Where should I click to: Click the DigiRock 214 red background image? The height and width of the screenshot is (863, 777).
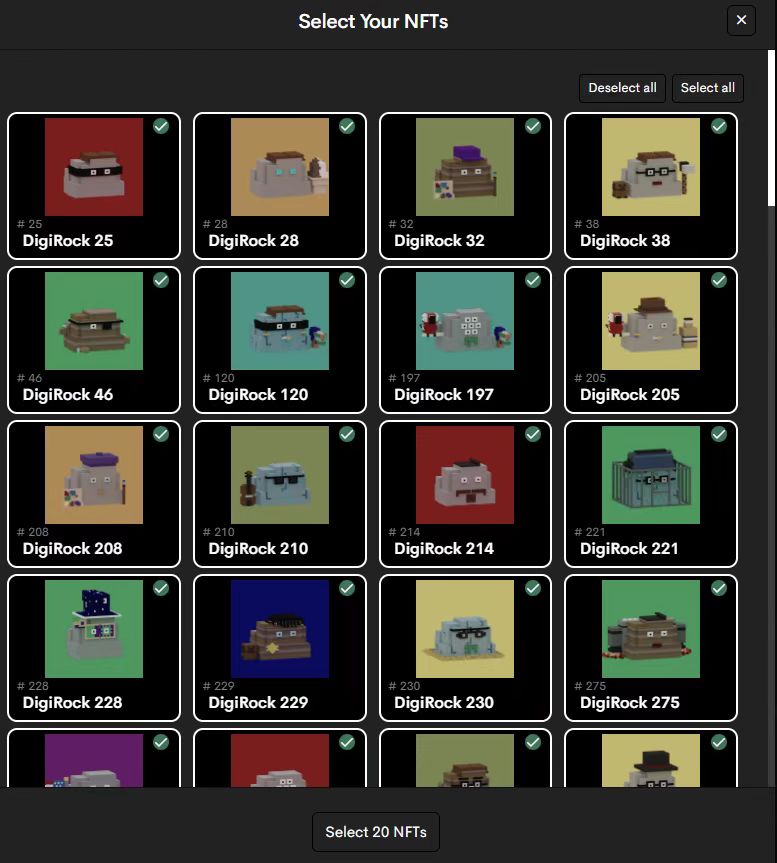point(465,475)
